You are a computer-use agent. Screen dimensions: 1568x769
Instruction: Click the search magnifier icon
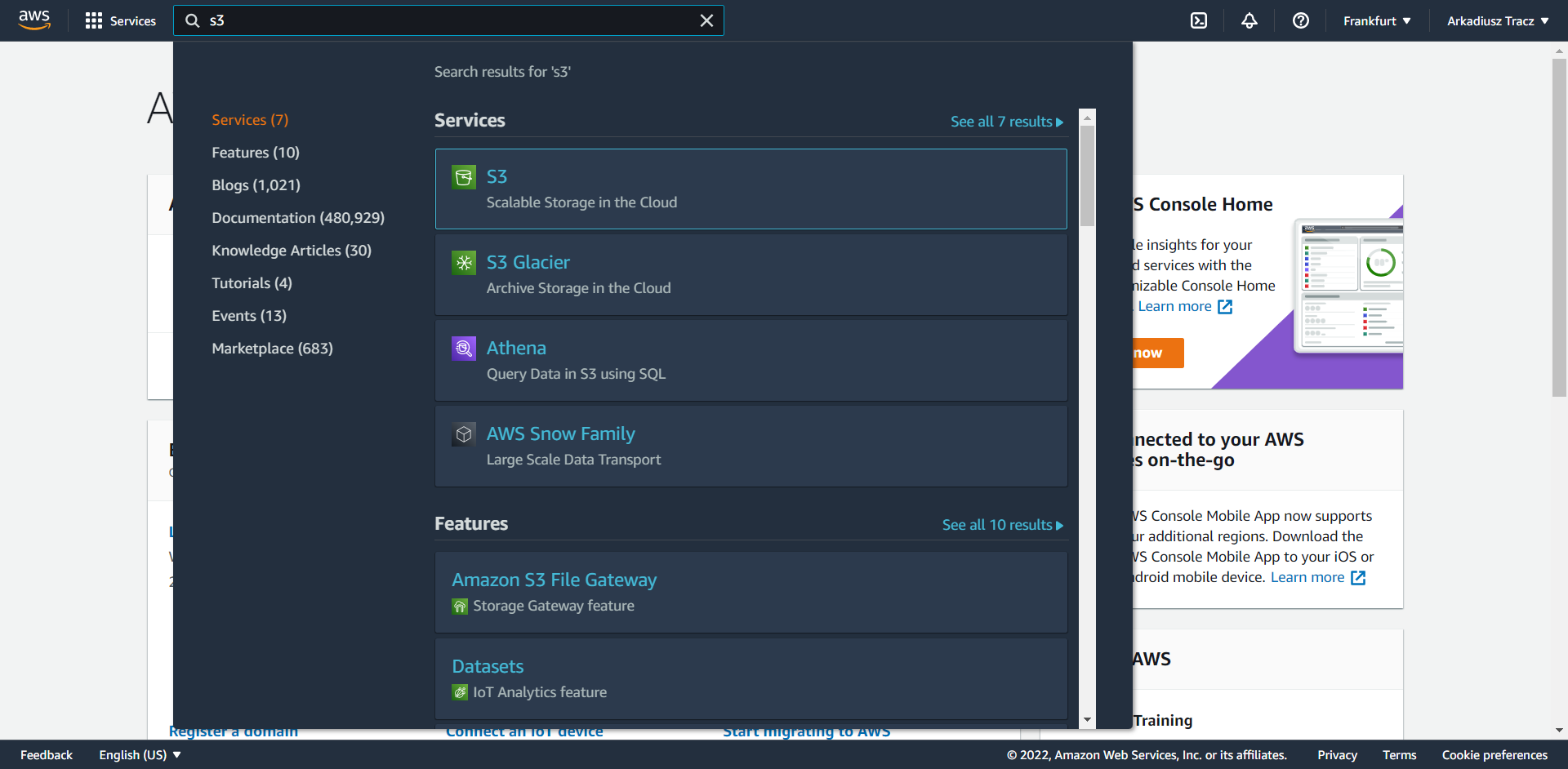click(x=193, y=20)
